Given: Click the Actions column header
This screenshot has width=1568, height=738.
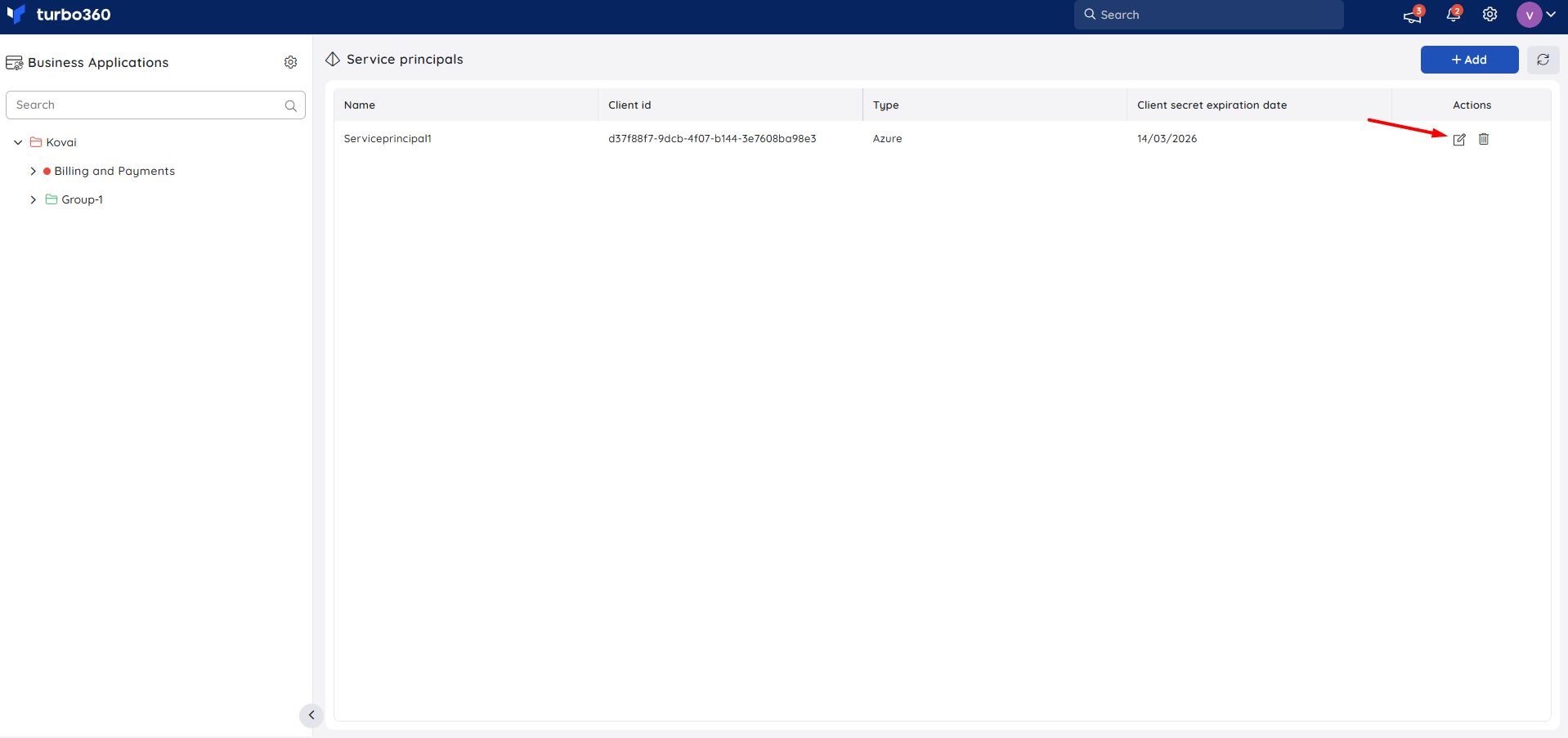Looking at the screenshot, I should pos(1472,105).
